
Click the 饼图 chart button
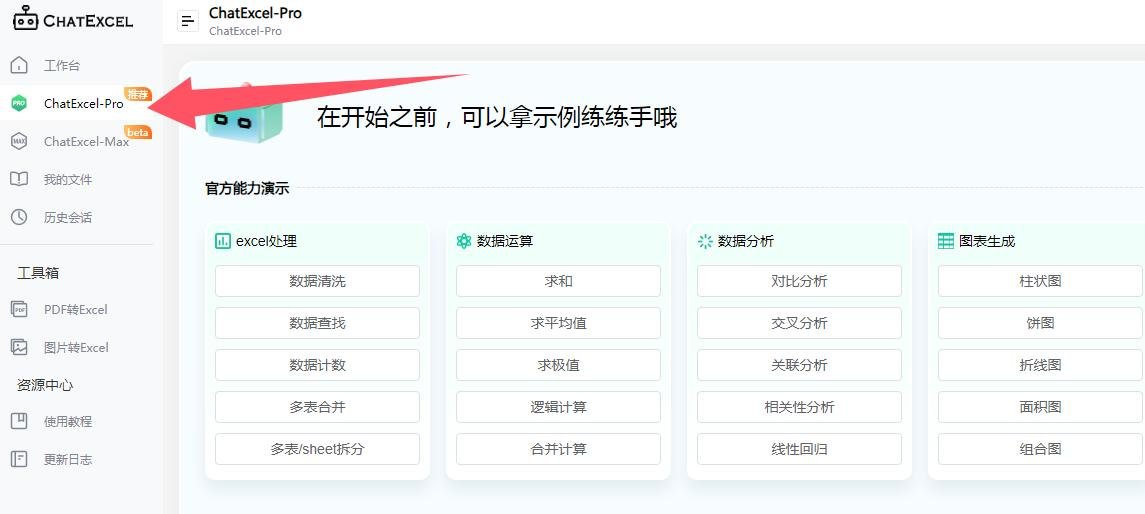coord(1041,323)
